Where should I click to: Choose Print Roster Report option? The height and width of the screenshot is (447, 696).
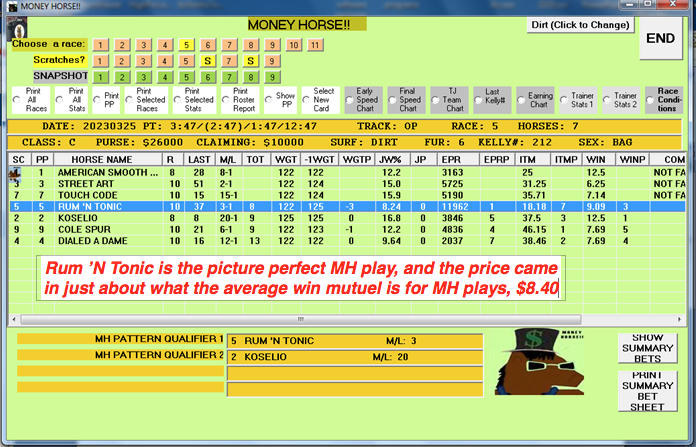coord(225,99)
